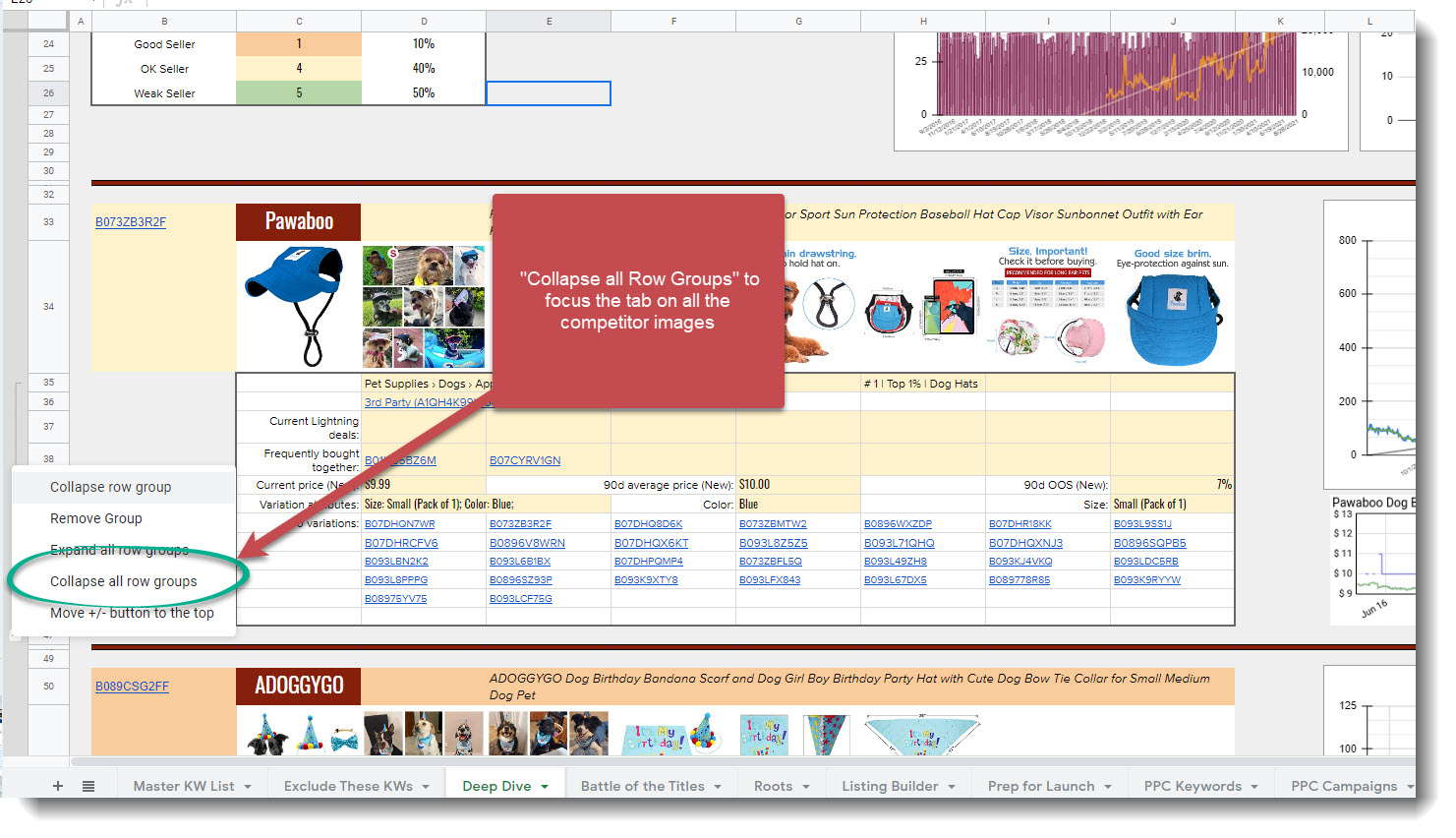Follow the B0896V8WRN variation link

coord(527,543)
